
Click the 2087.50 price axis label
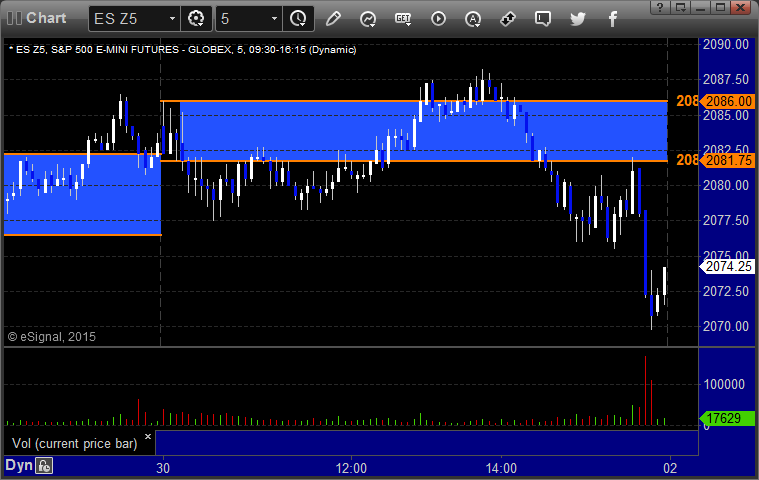[726, 79]
